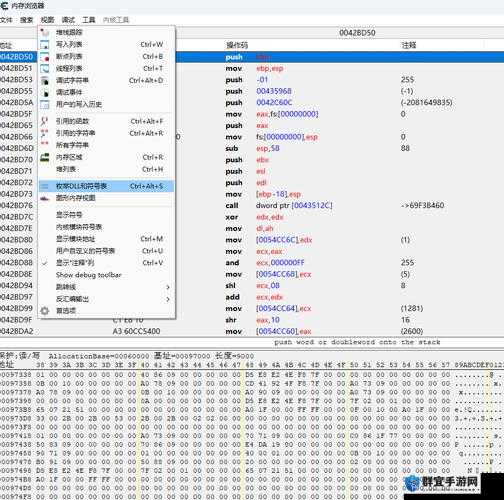Click the 图形内存视图 graphical memory view icon
Screen dimensions: 504x500
pyautogui.click(x=45, y=198)
